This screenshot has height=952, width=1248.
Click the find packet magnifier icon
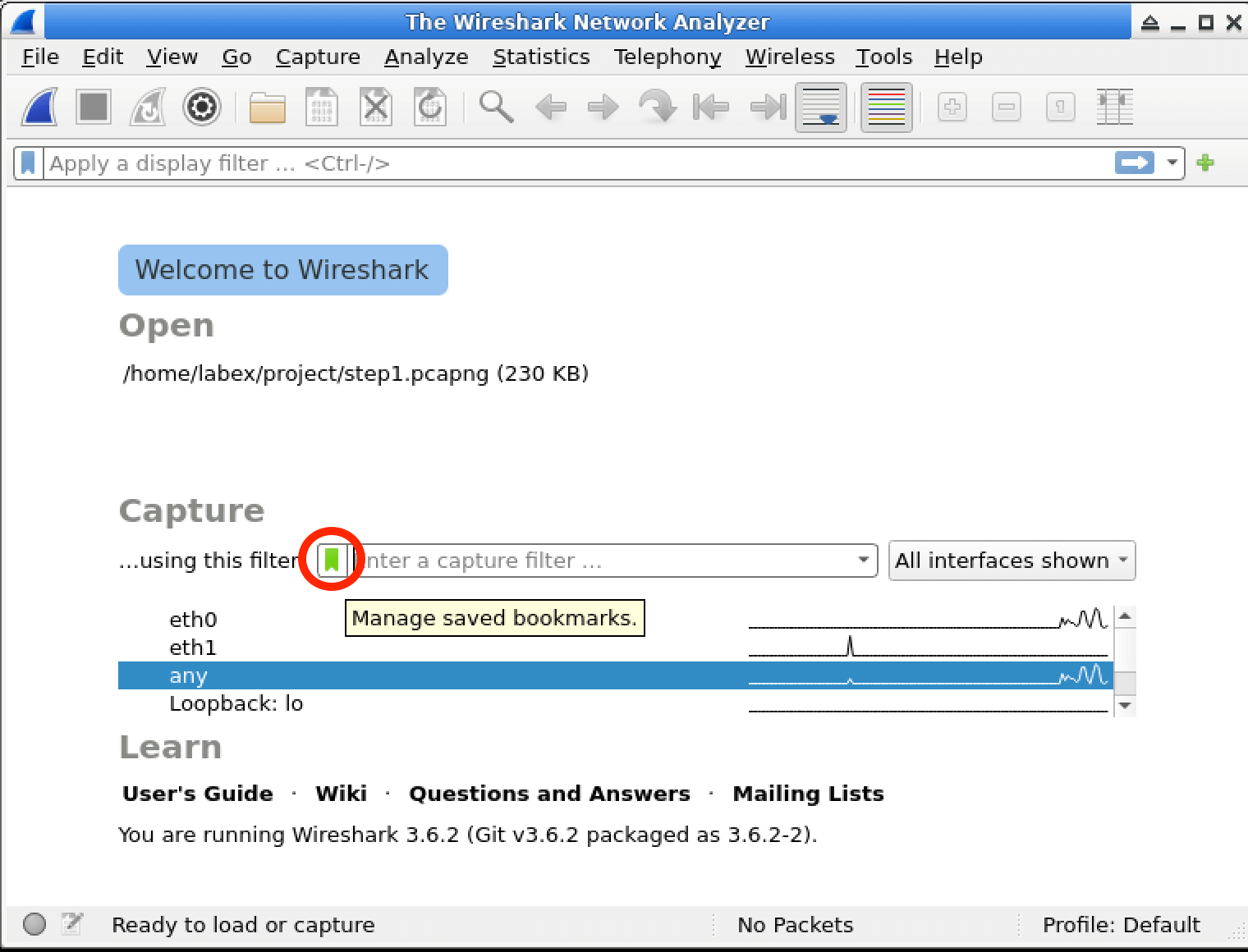tap(496, 107)
